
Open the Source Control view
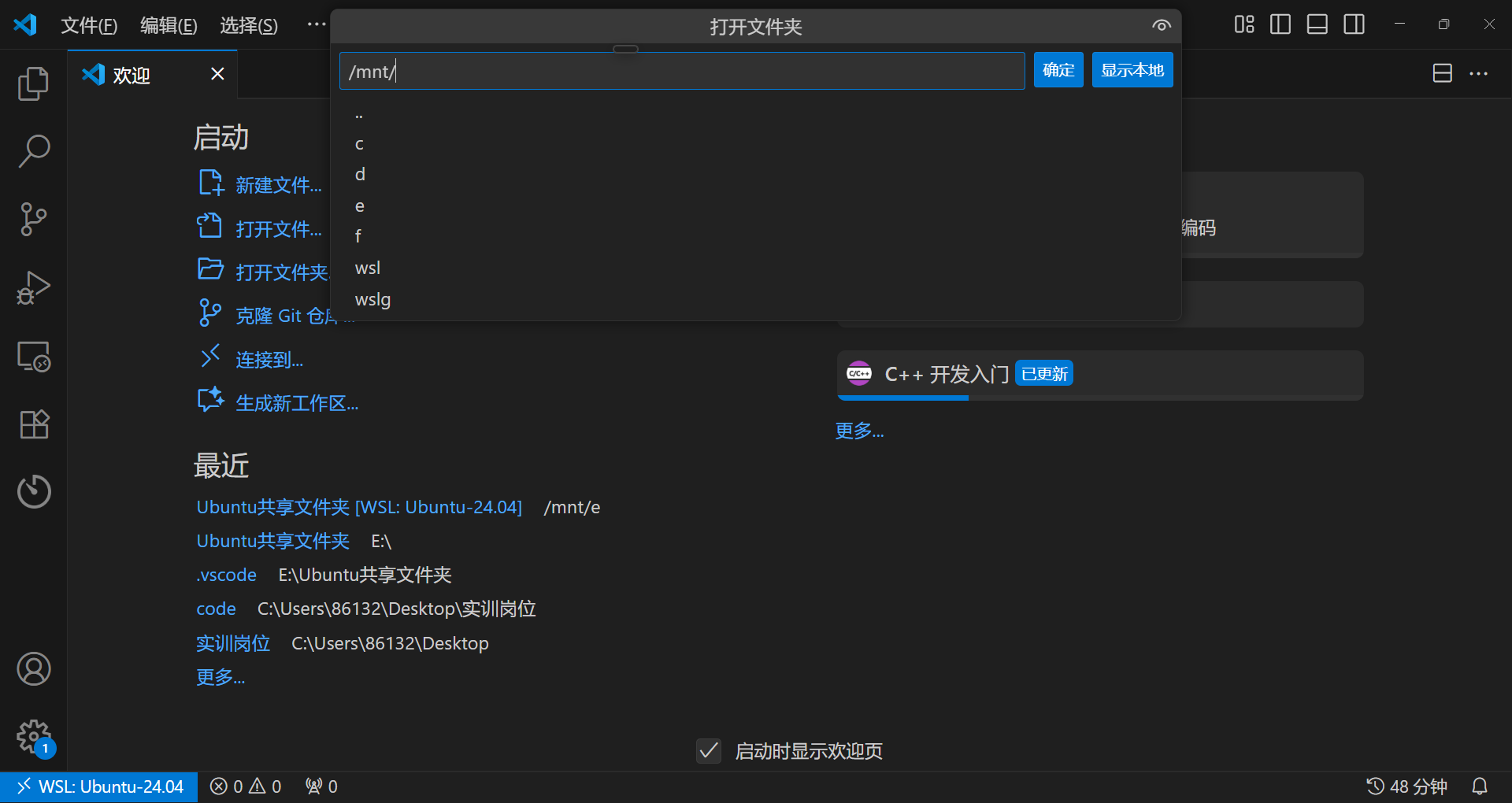(x=33, y=219)
